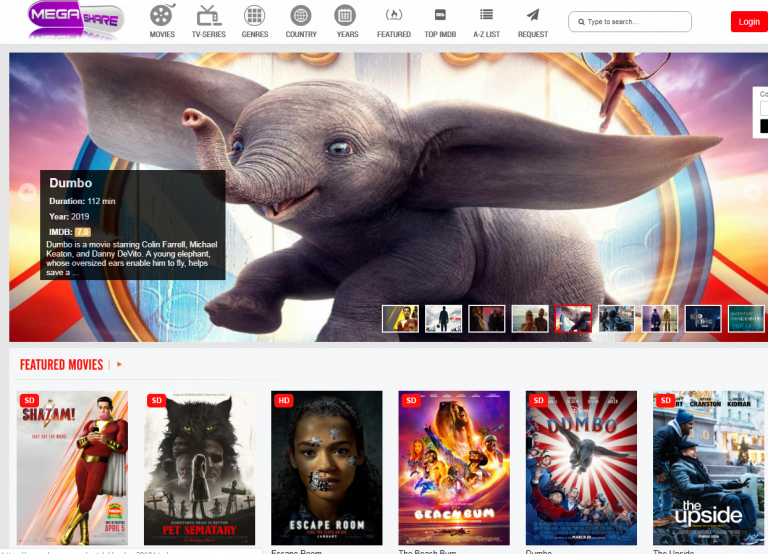Open the TV-Series television icon
This screenshot has height=554, width=768.
(209, 15)
